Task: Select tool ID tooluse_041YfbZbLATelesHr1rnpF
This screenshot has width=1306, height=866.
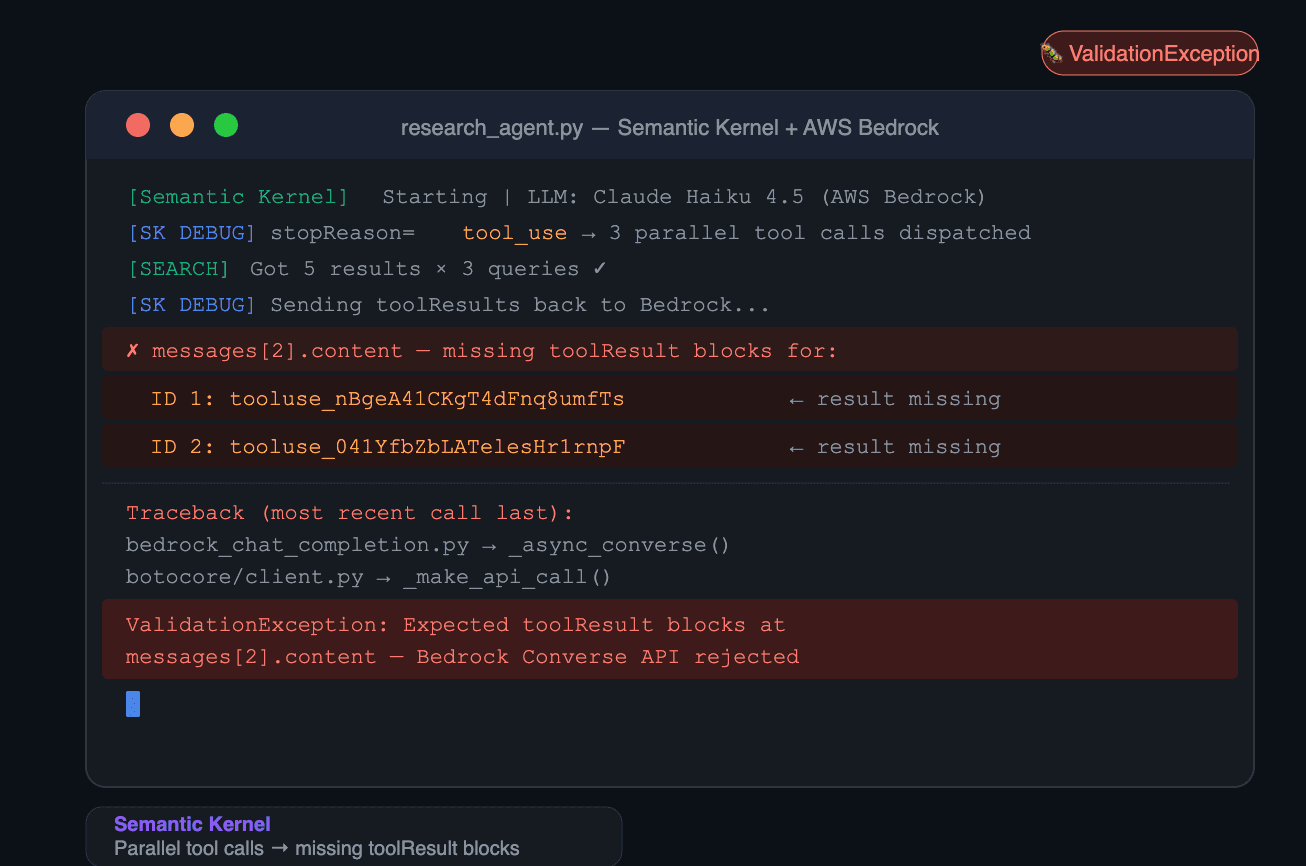Action: [427, 447]
